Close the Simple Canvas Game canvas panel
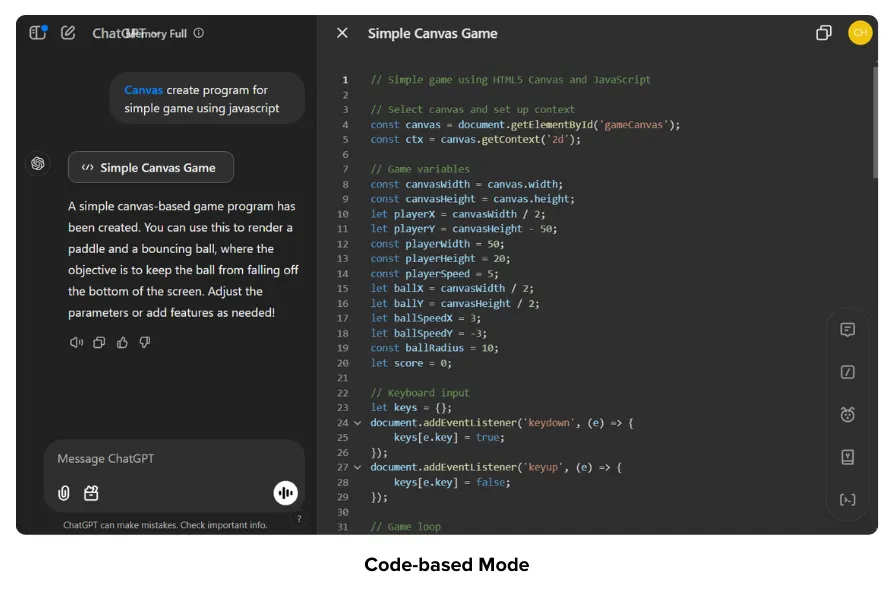 click(342, 33)
